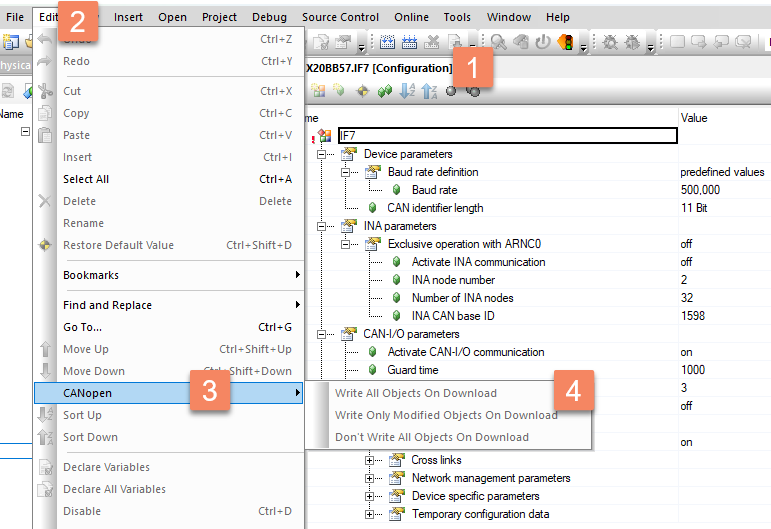The image size is (771, 529).
Task: Expand Network management parameters node
Action: coord(369,478)
